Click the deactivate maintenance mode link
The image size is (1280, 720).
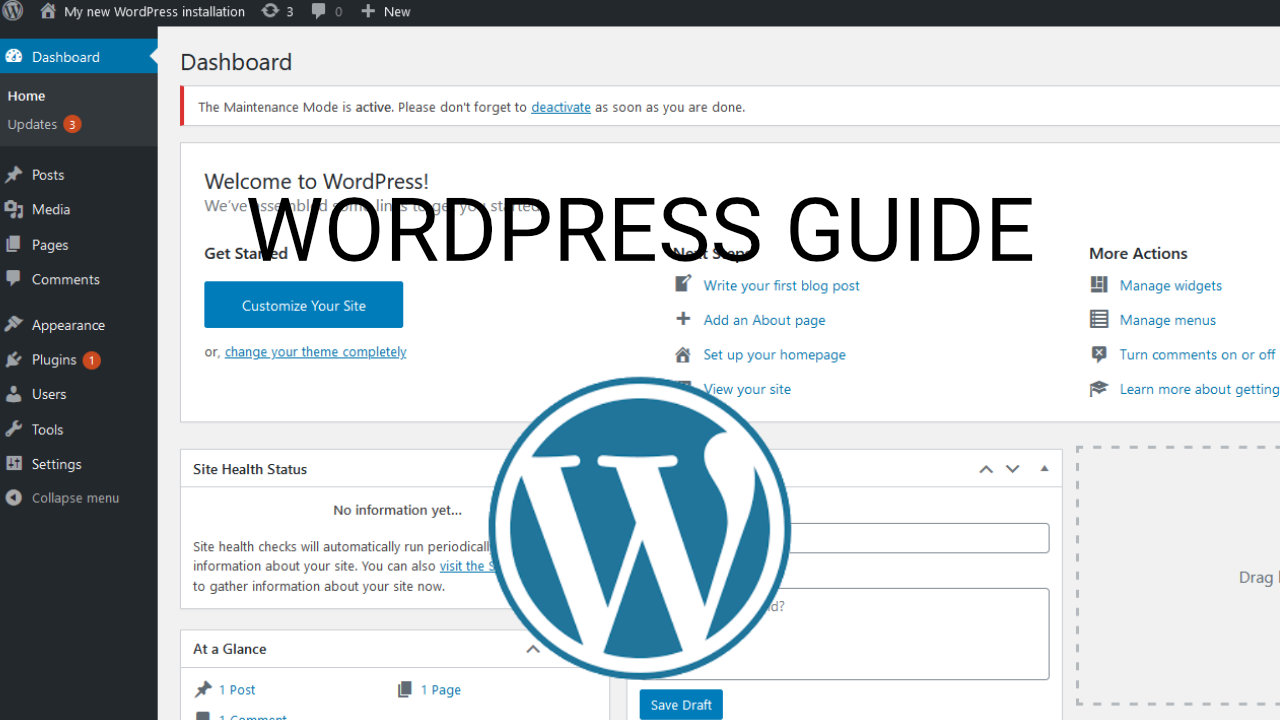[560, 107]
